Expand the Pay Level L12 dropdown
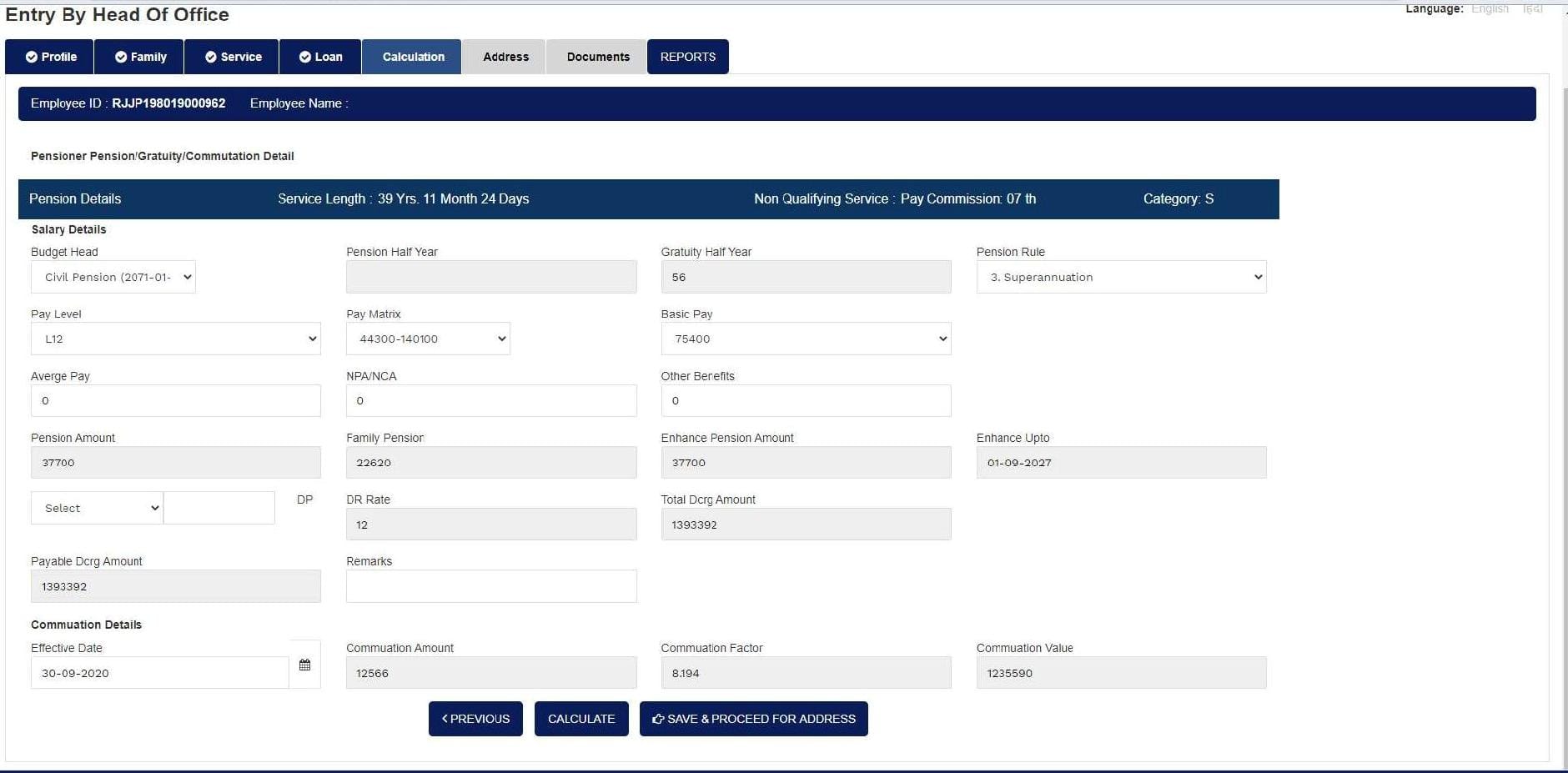Screen dimensions: 1568x773 pos(176,339)
